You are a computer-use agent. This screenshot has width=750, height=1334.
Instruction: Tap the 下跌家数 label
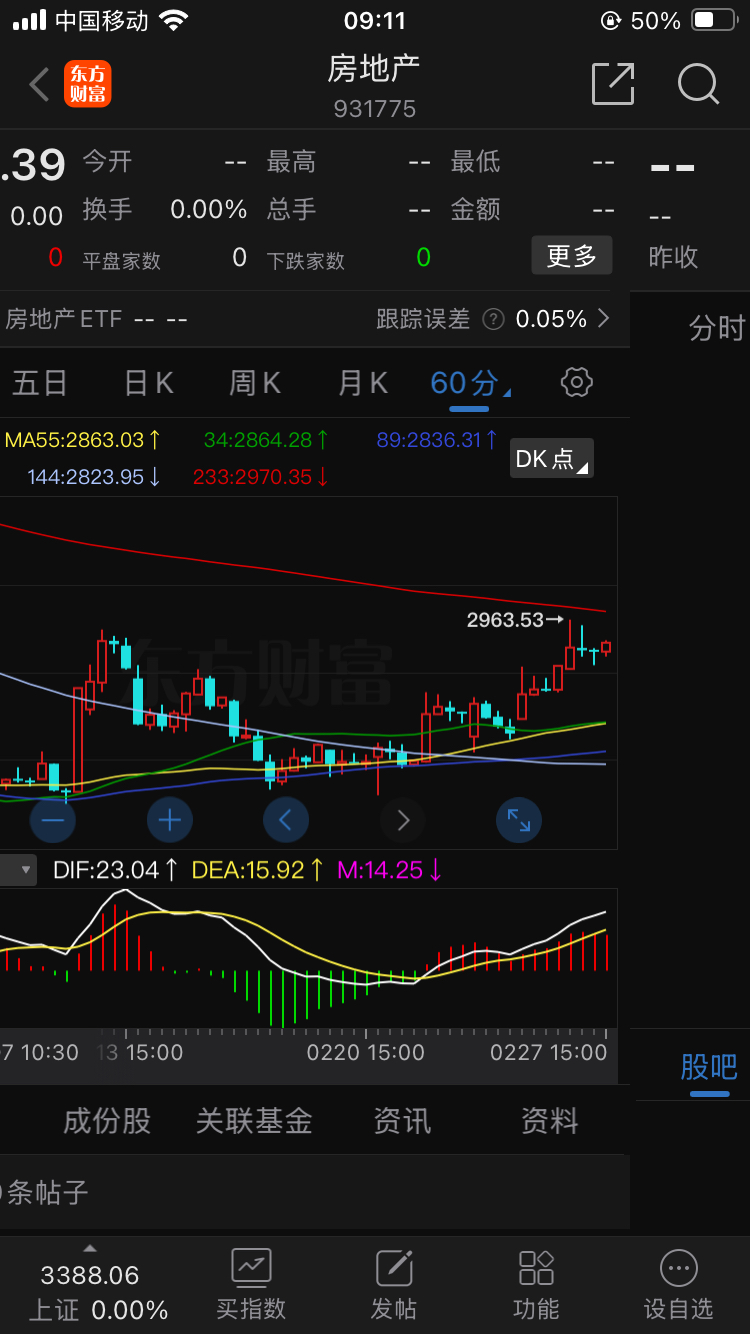click(x=306, y=261)
